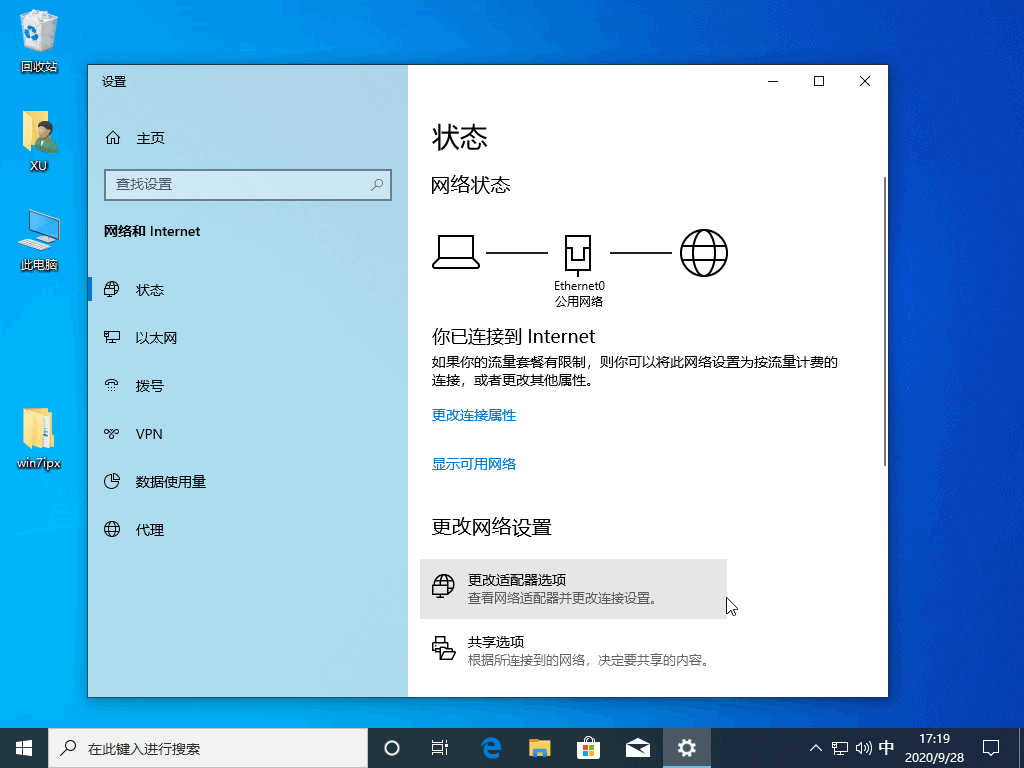Click the volume speaker tray icon
Image resolution: width=1024 pixels, height=768 pixels.
tap(863, 748)
